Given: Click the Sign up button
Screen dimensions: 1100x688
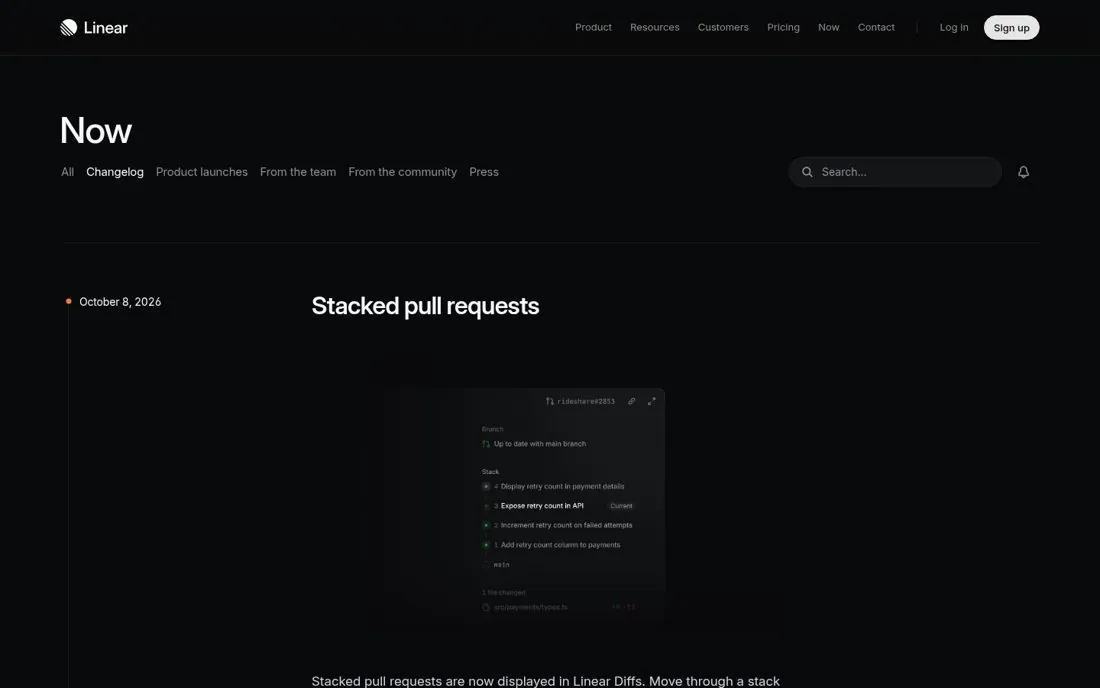Looking at the screenshot, I should pos(1012,27).
